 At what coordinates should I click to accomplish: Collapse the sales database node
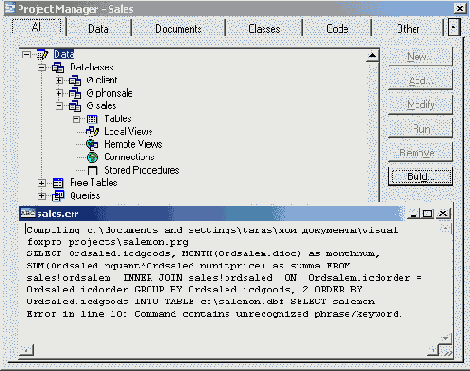point(59,106)
